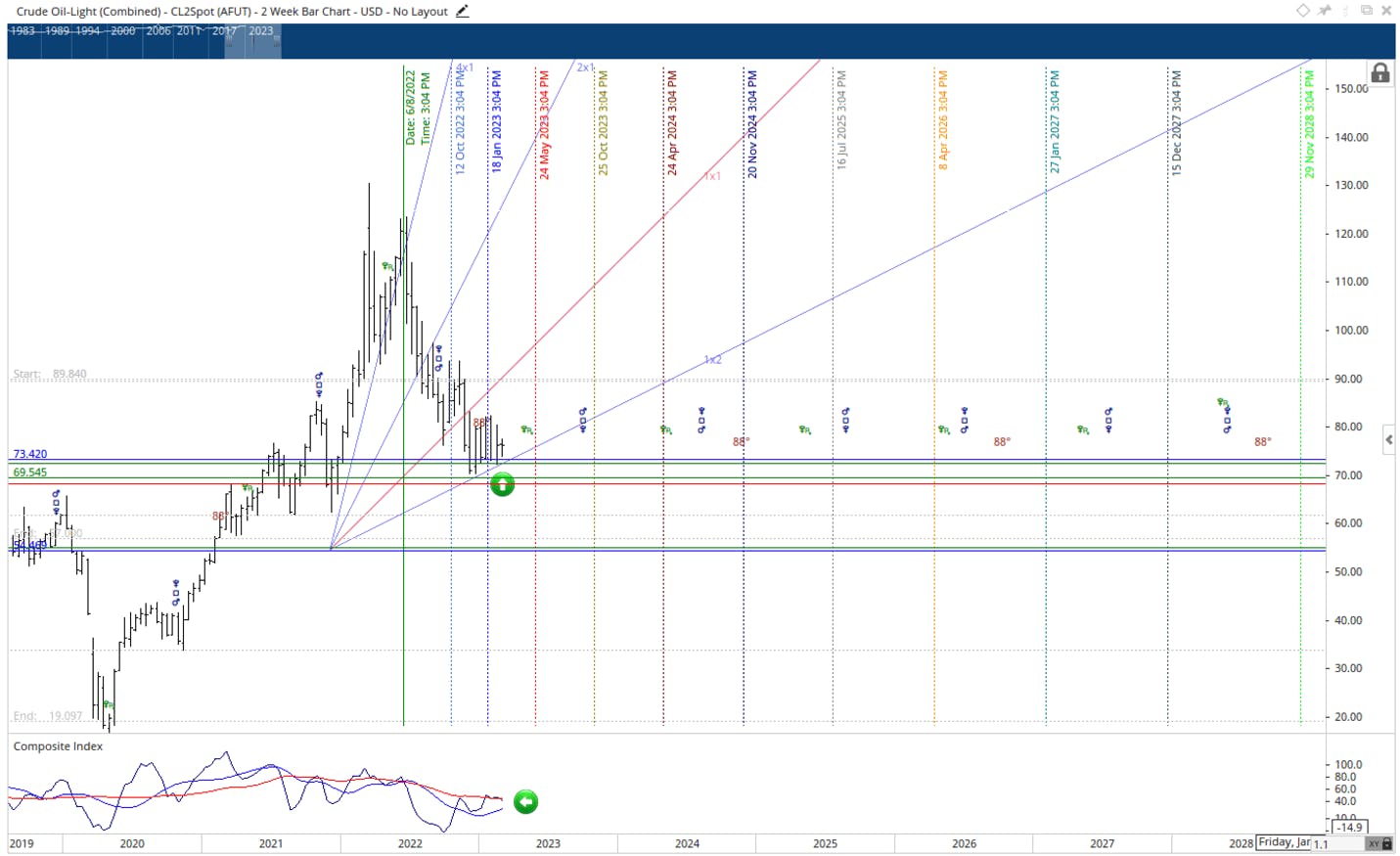Click small XY lock icon at bottom right

pos(1380,843)
